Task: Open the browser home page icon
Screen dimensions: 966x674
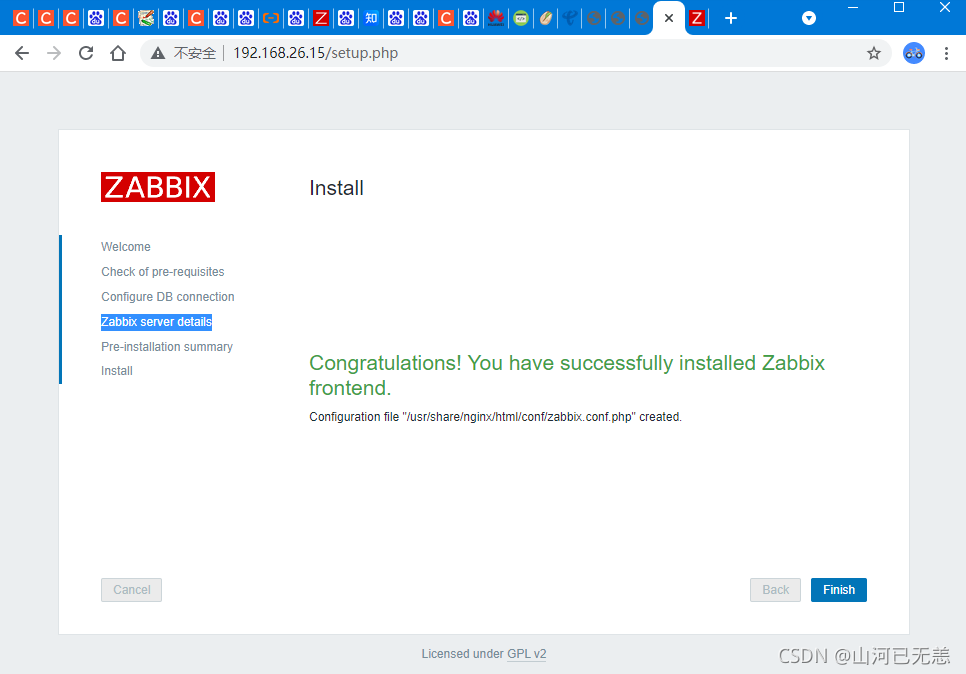Action: point(118,53)
